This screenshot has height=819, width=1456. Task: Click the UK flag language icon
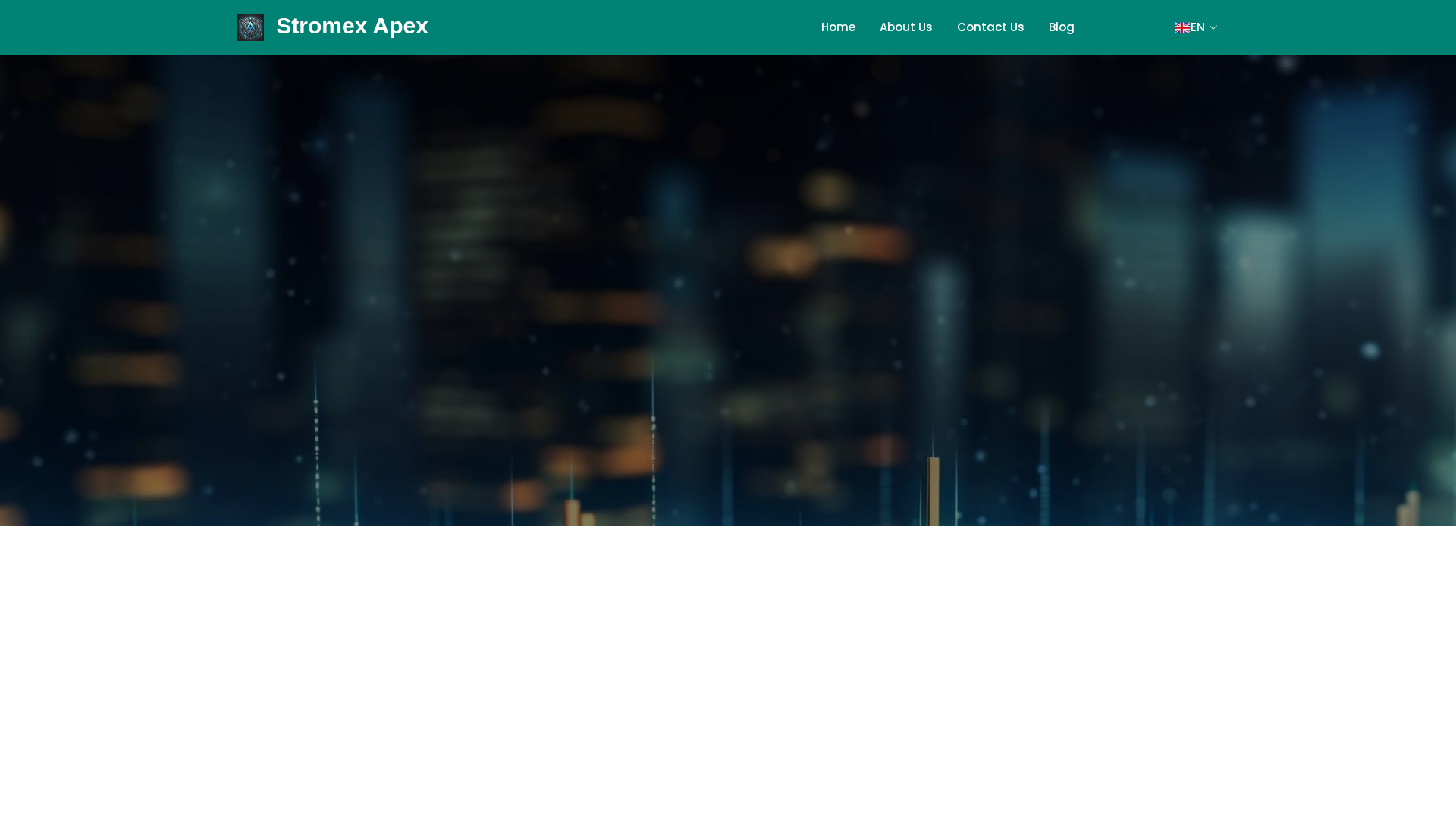tap(1182, 27)
